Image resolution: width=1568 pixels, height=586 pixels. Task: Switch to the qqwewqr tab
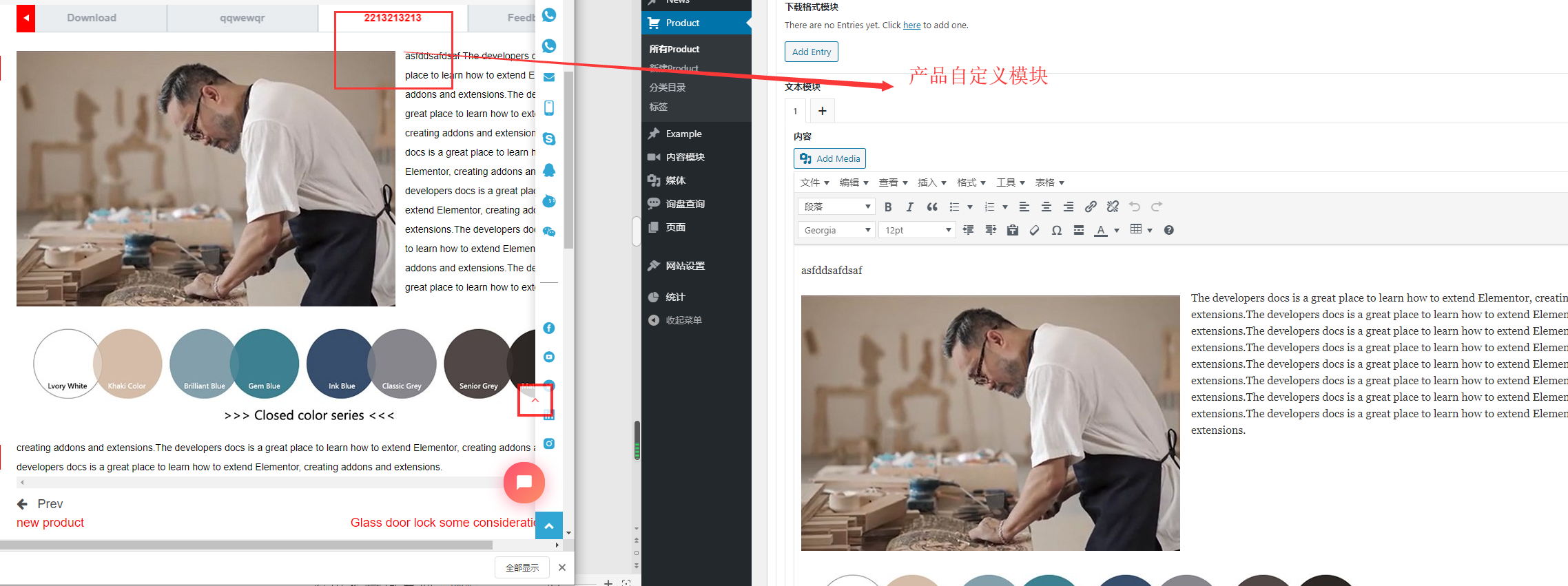click(x=243, y=18)
